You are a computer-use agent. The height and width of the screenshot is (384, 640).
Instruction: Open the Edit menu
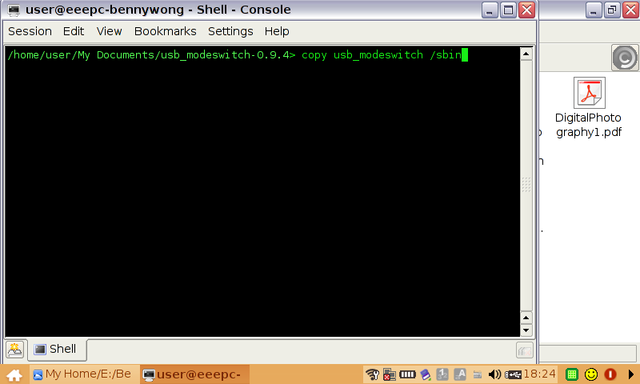click(x=73, y=31)
